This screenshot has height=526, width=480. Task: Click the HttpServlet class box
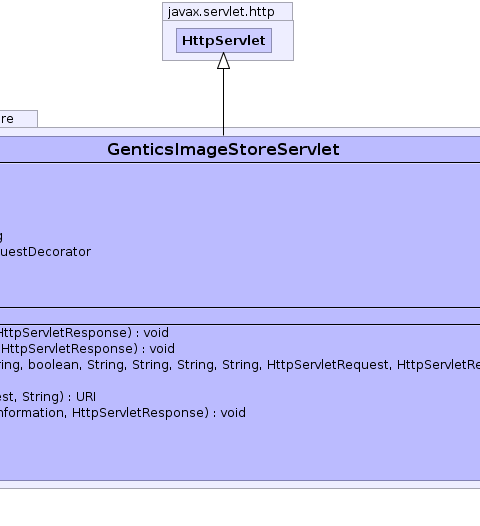224,41
